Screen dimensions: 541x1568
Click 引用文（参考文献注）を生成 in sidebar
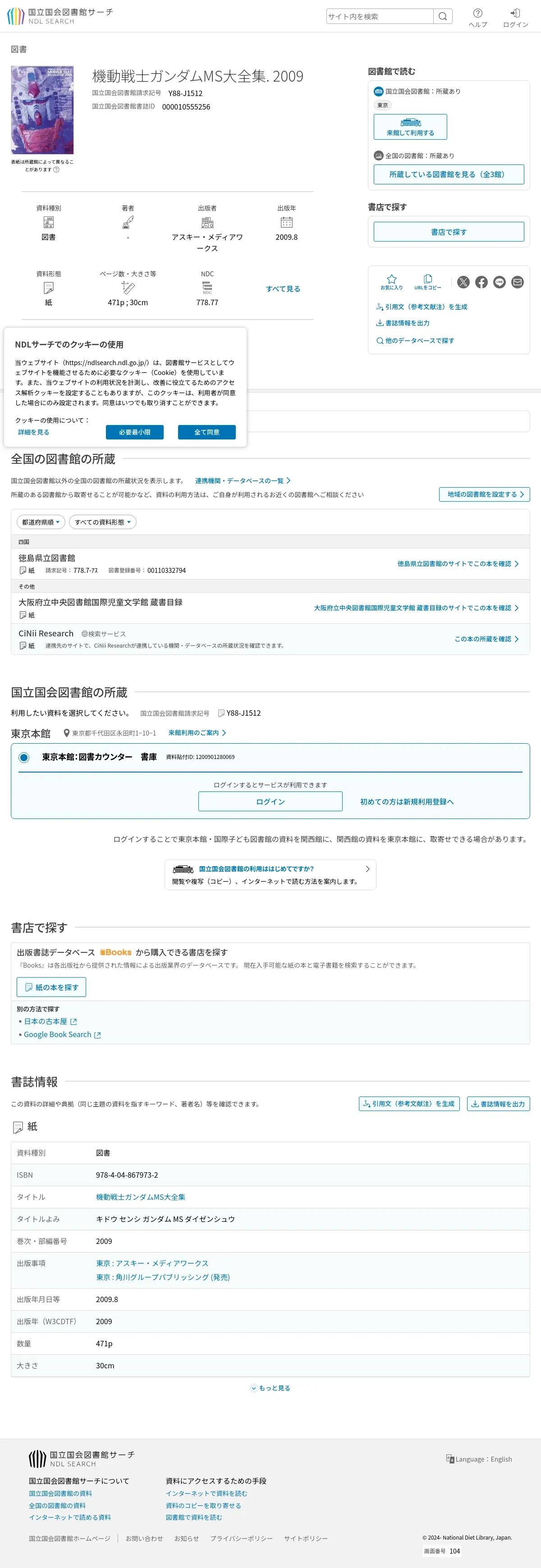pos(422,307)
